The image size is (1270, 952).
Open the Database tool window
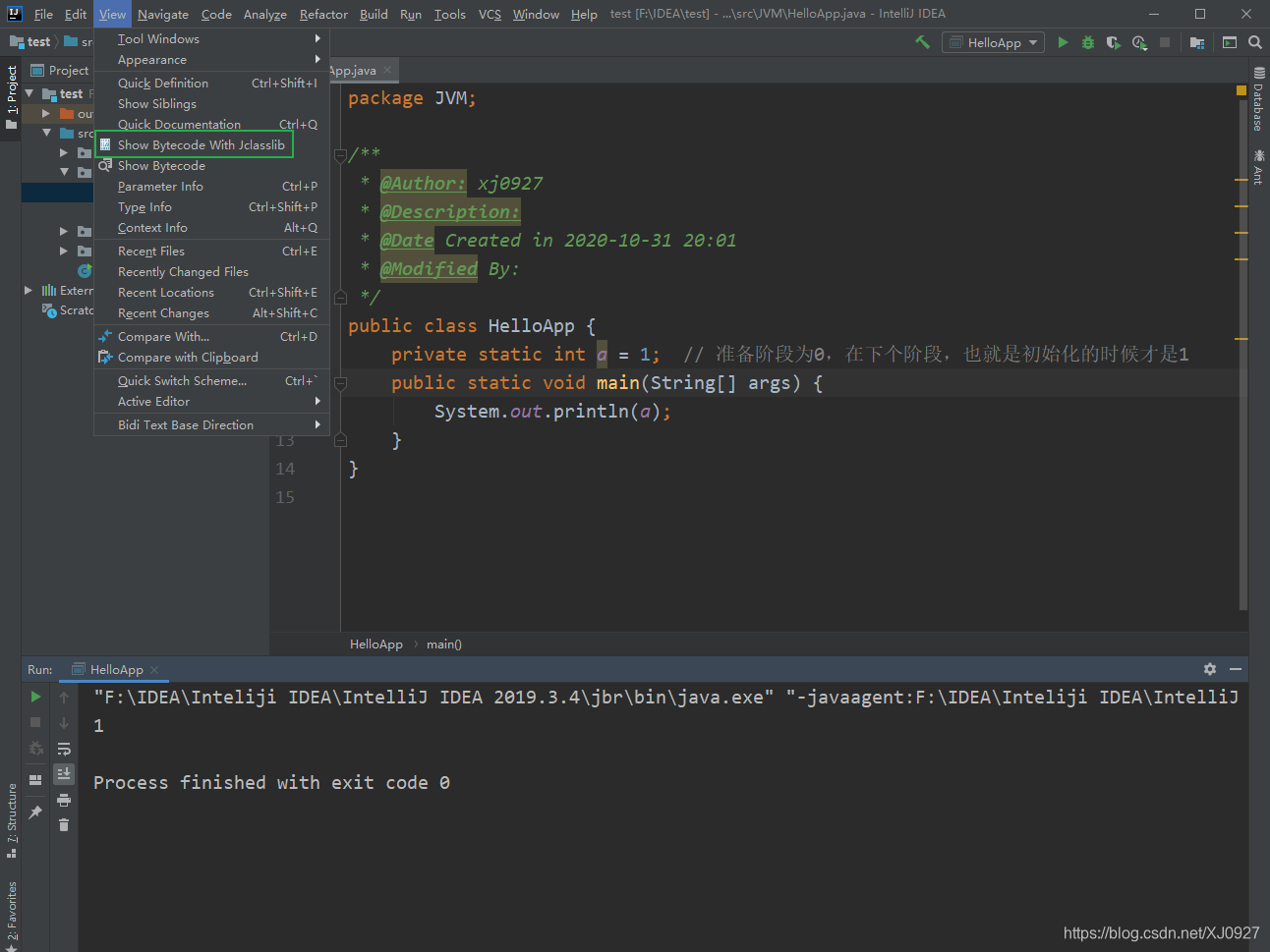(1258, 99)
